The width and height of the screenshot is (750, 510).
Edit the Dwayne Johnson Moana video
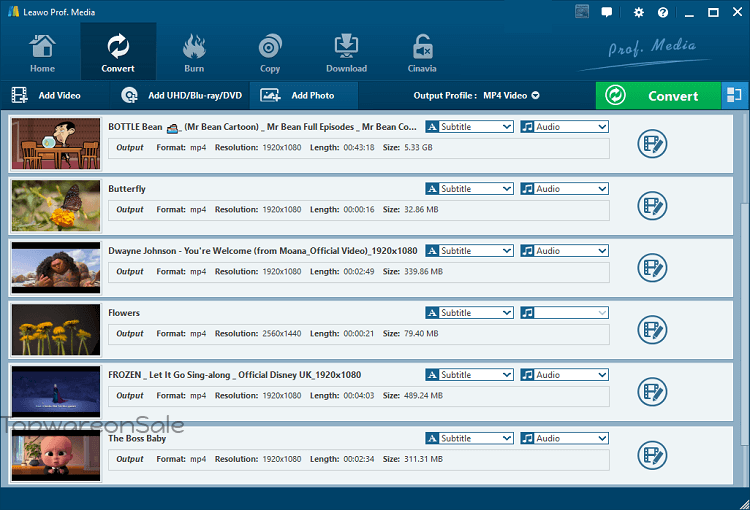pyautogui.click(x=652, y=267)
